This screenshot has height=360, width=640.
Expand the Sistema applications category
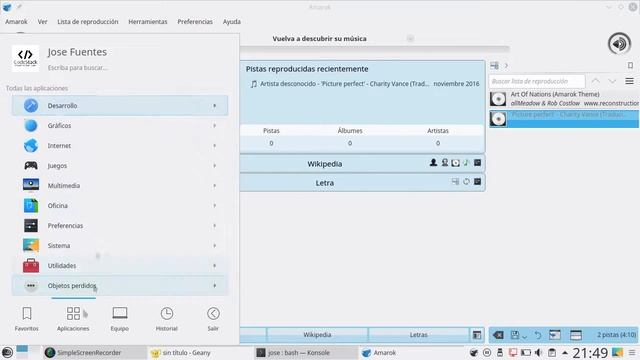pos(120,246)
